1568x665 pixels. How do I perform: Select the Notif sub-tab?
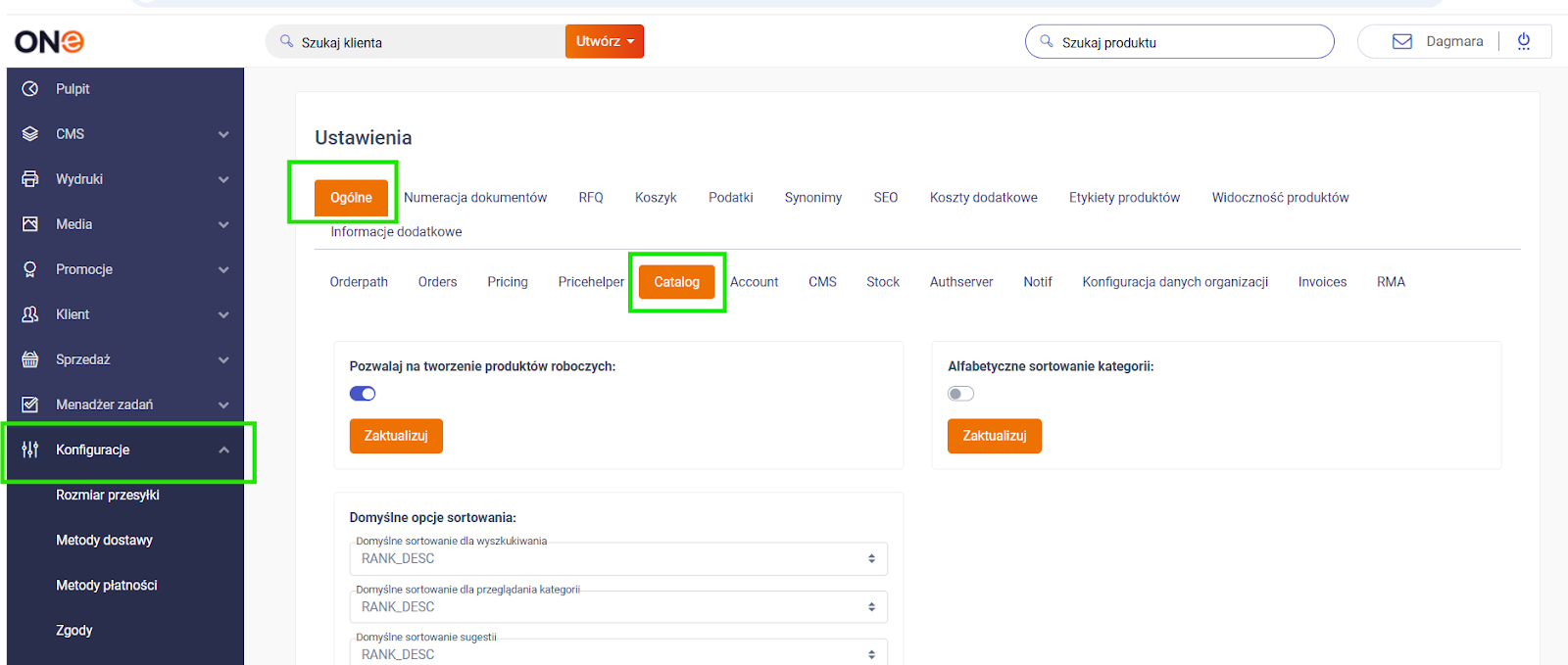coord(1038,282)
